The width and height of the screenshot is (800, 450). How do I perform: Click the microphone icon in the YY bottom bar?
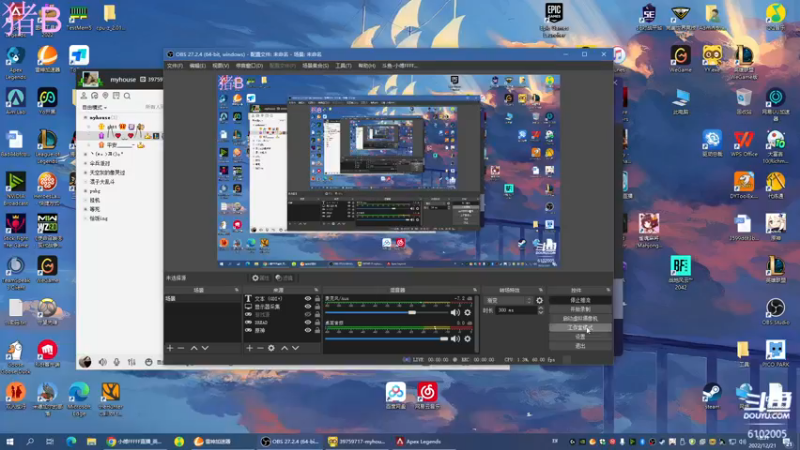[117, 362]
